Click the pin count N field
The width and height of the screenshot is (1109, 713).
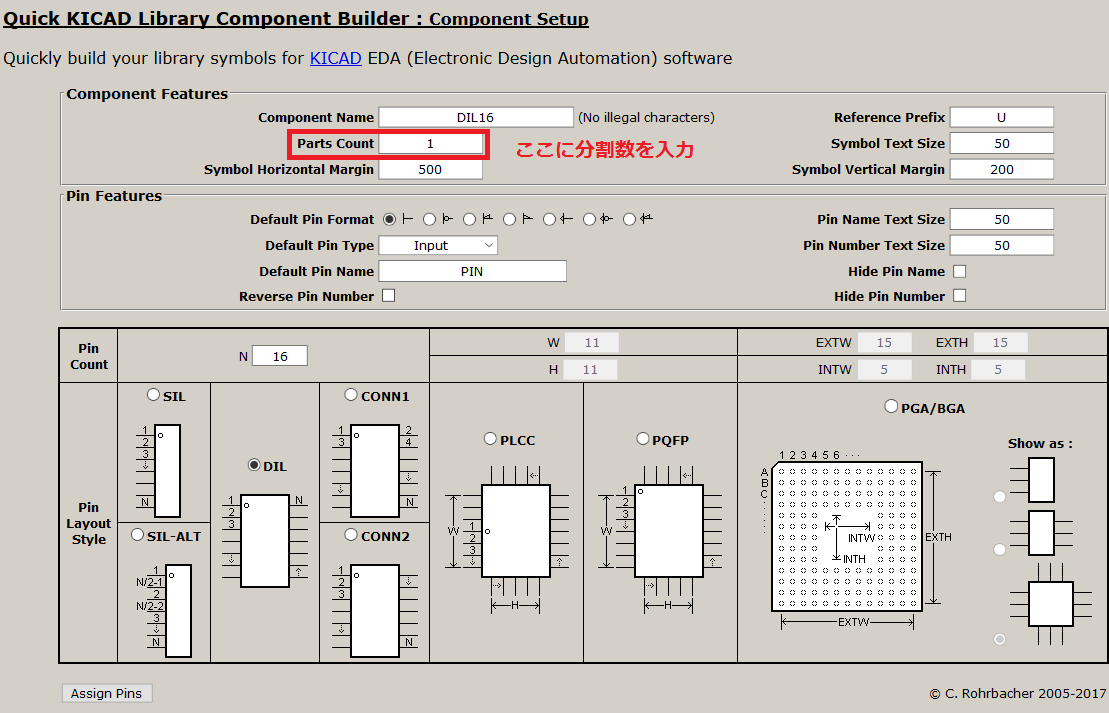point(280,356)
